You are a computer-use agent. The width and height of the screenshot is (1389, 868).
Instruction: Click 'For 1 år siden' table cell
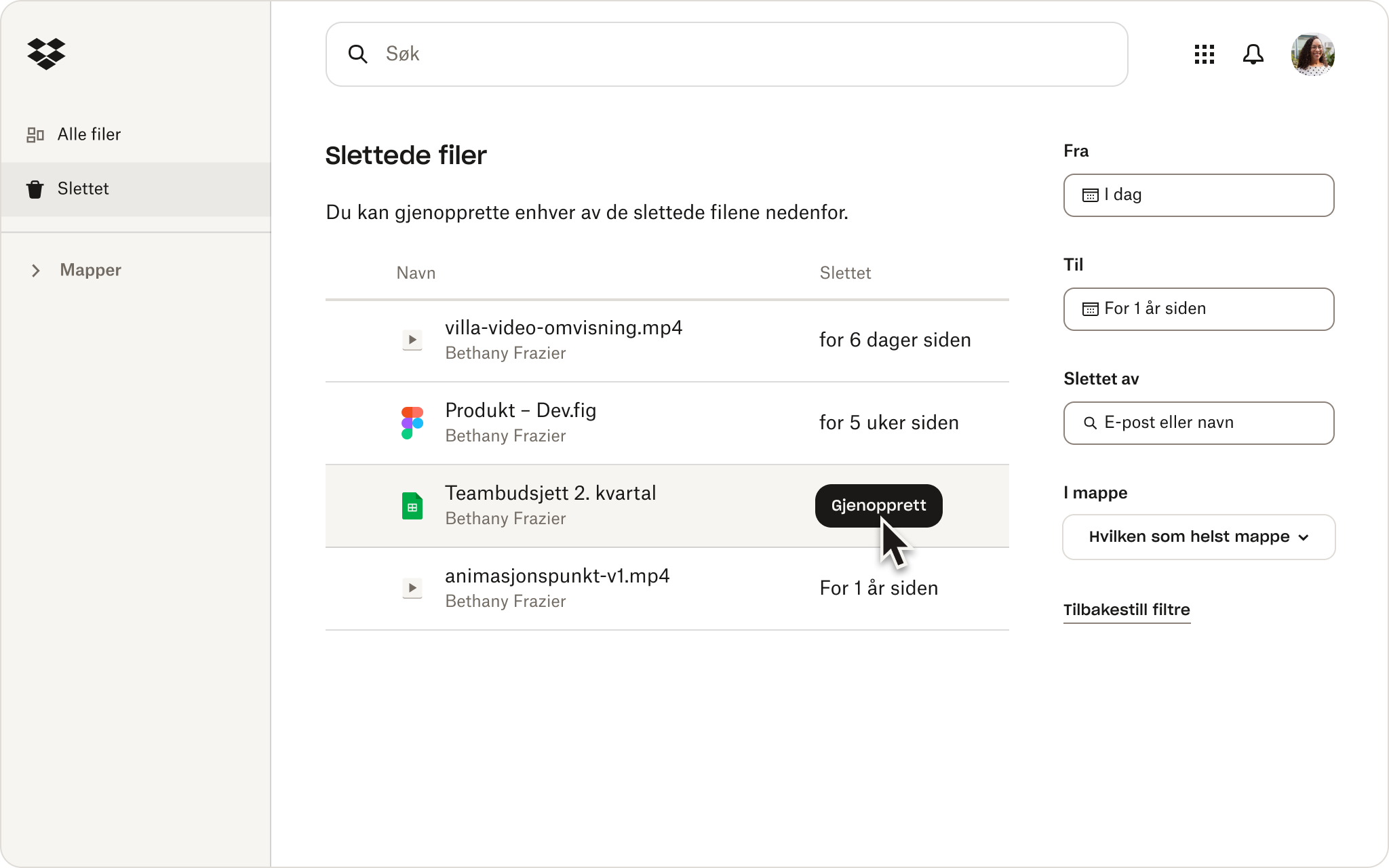point(879,588)
